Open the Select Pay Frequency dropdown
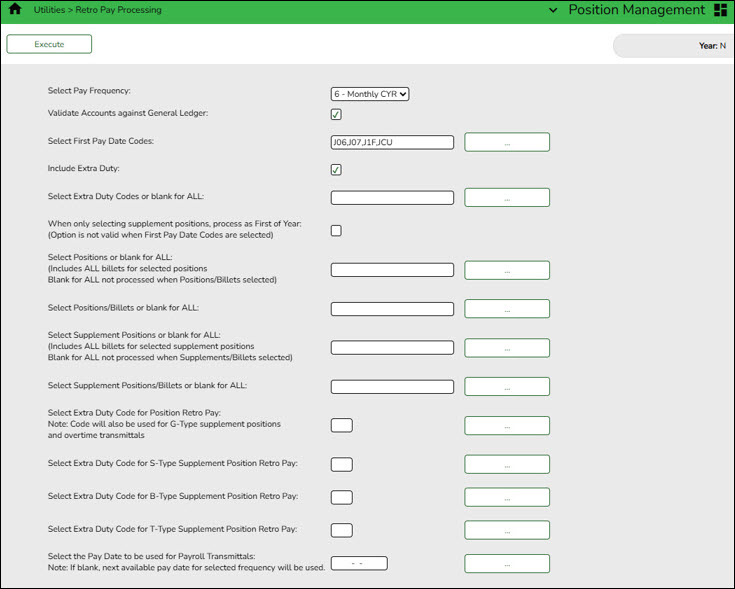 coord(370,94)
